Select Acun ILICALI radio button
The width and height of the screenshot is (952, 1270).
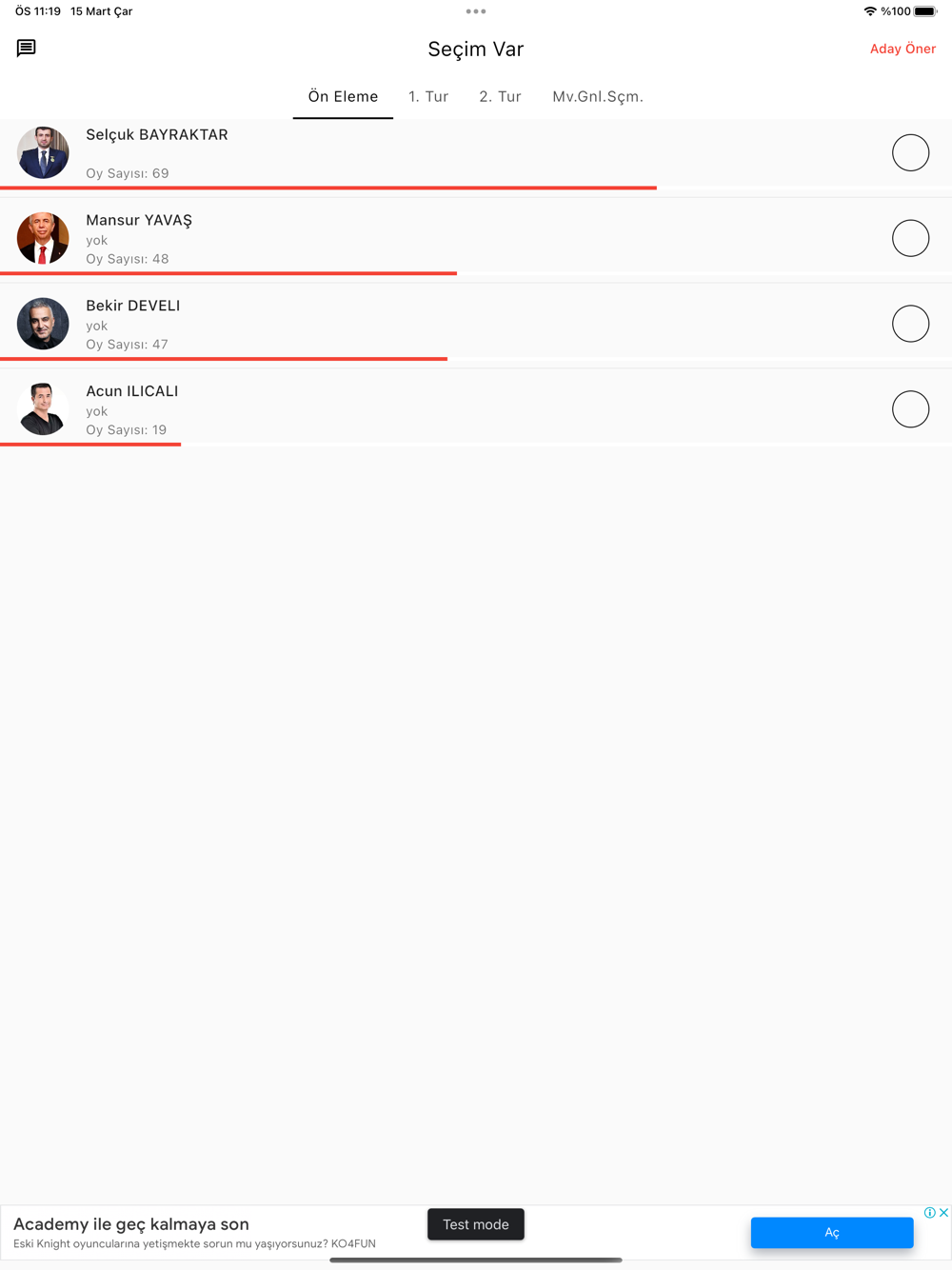point(910,409)
